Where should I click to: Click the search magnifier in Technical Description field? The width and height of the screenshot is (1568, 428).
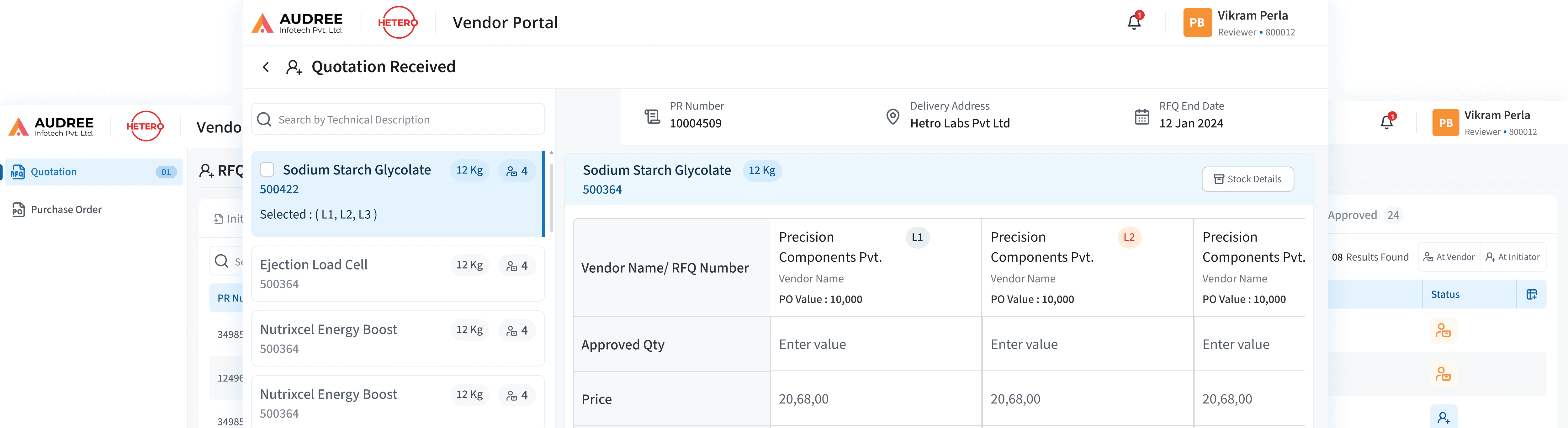click(x=264, y=119)
